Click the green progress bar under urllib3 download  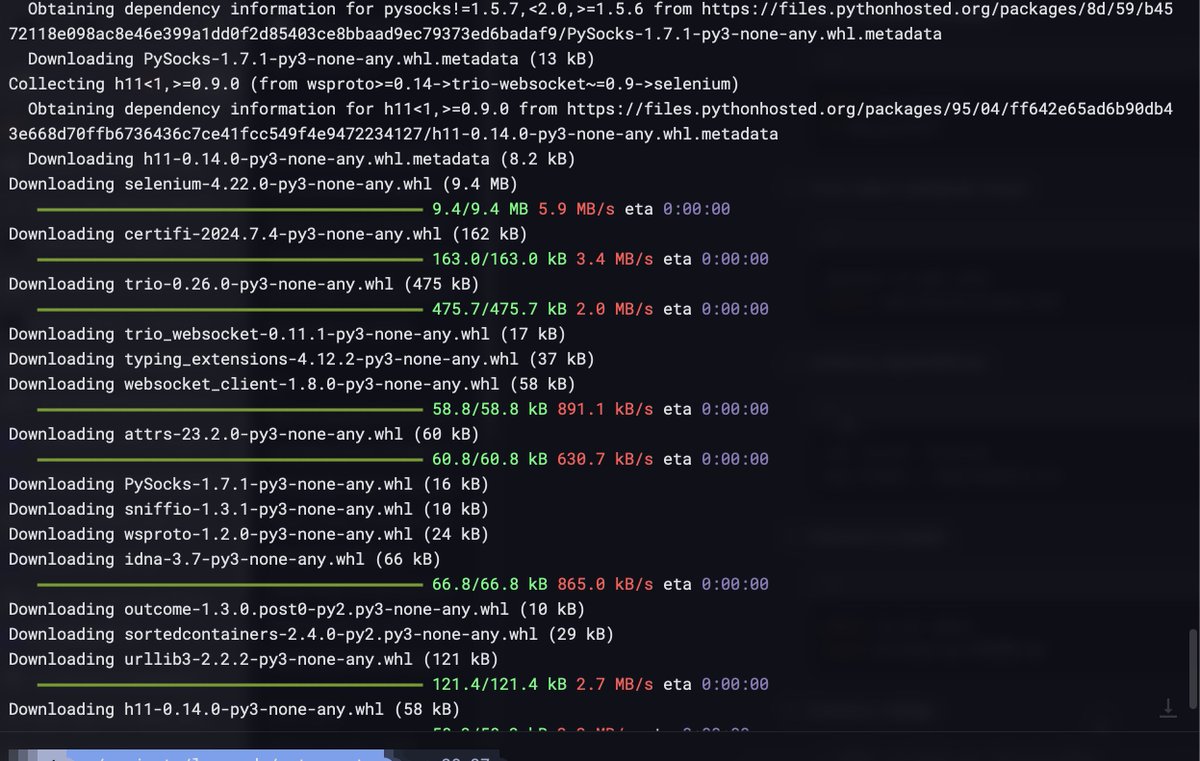pos(230,684)
